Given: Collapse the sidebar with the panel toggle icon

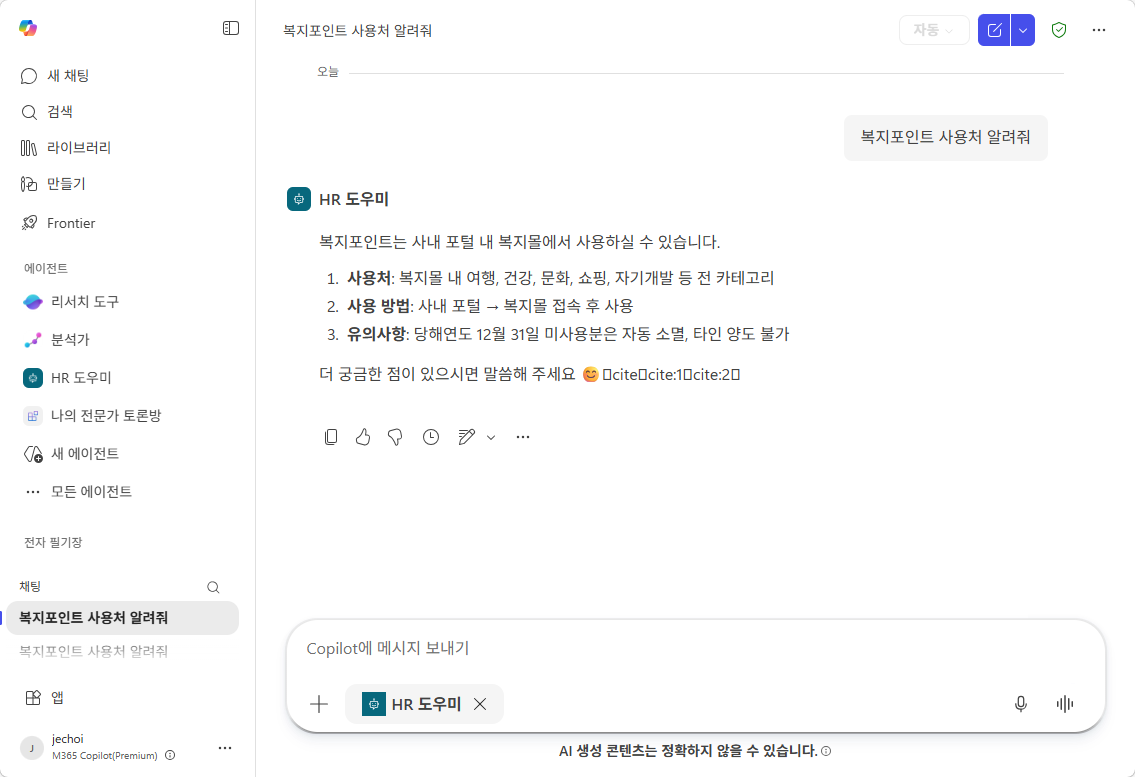Looking at the screenshot, I should tap(231, 28).
